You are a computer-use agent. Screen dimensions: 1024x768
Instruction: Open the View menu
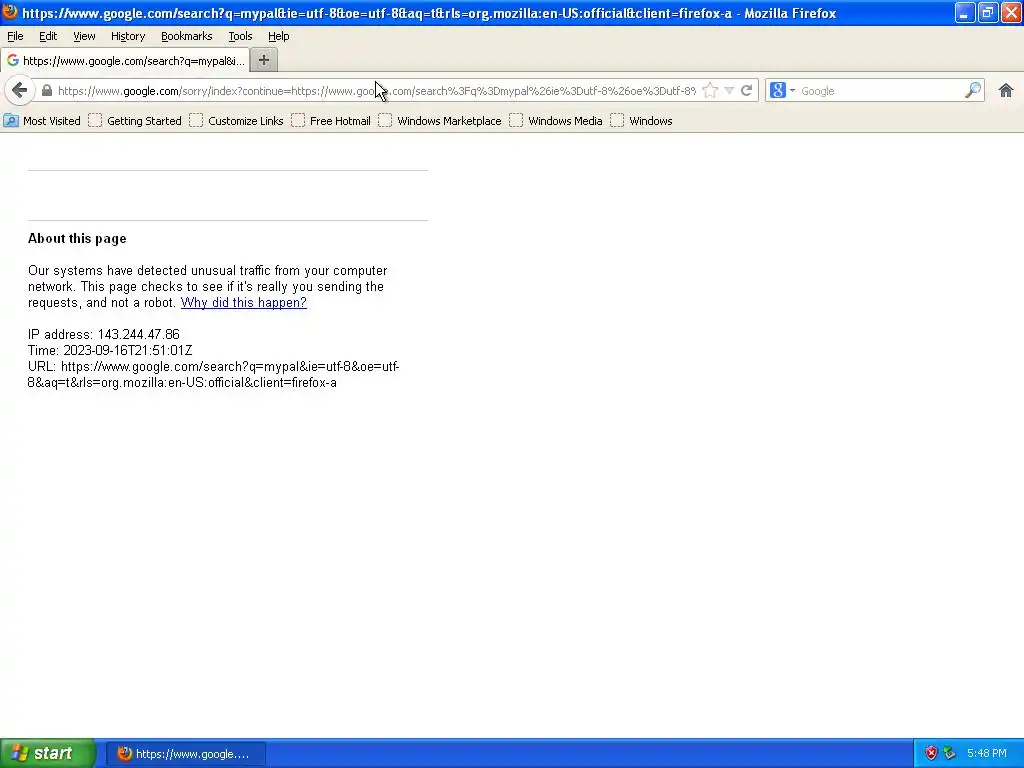coord(84,37)
